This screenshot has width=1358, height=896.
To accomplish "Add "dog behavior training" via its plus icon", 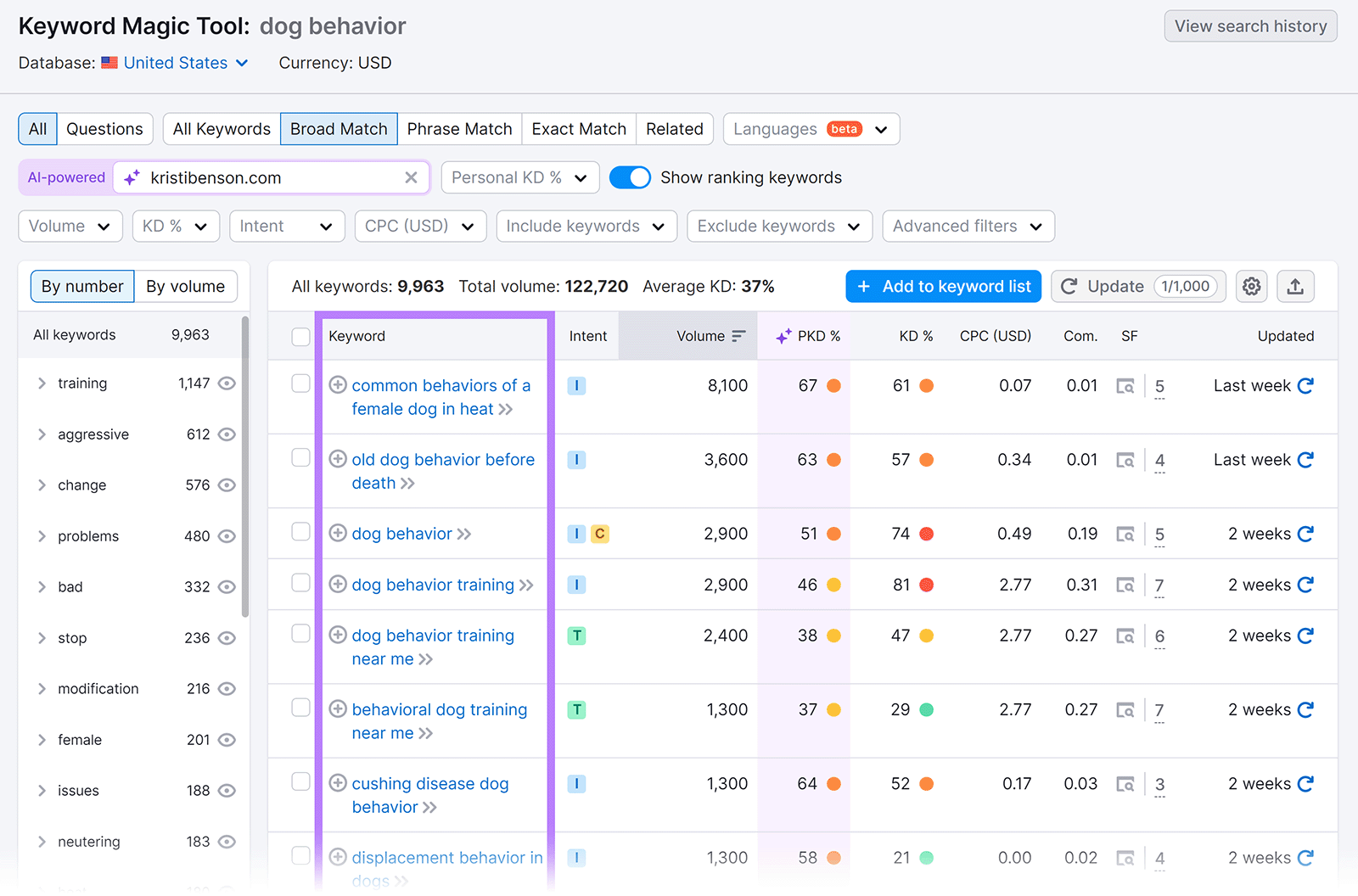I will (337, 585).
